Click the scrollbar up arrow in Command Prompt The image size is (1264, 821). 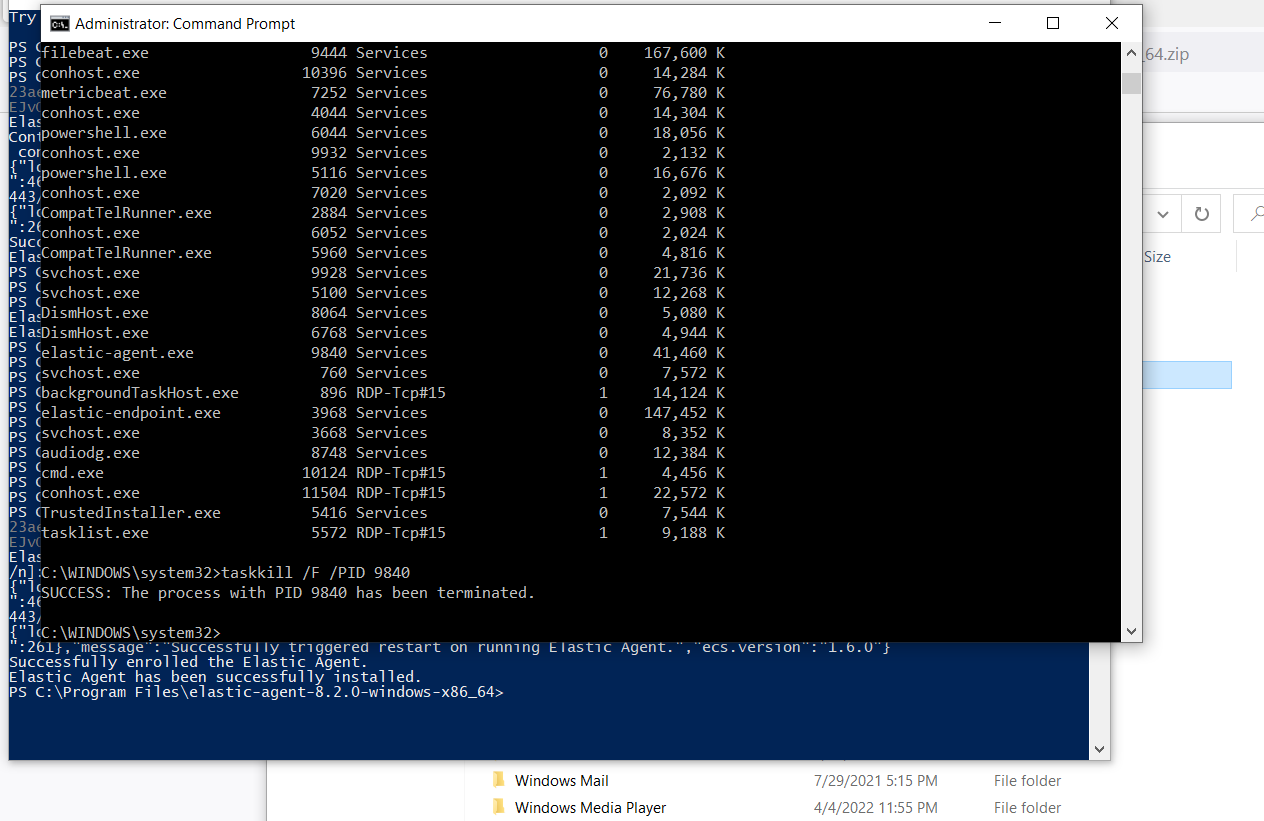(1131, 51)
